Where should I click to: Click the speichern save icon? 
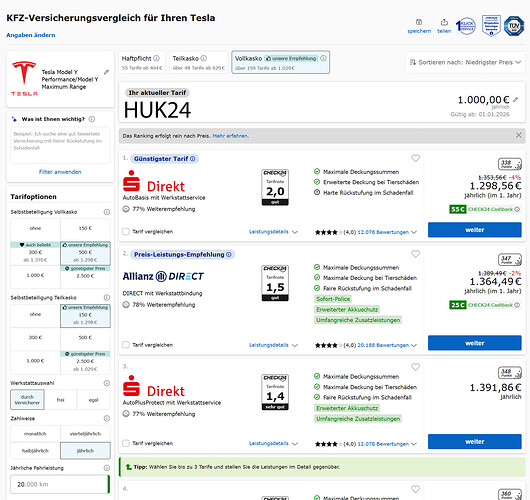click(x=419, y=22)
